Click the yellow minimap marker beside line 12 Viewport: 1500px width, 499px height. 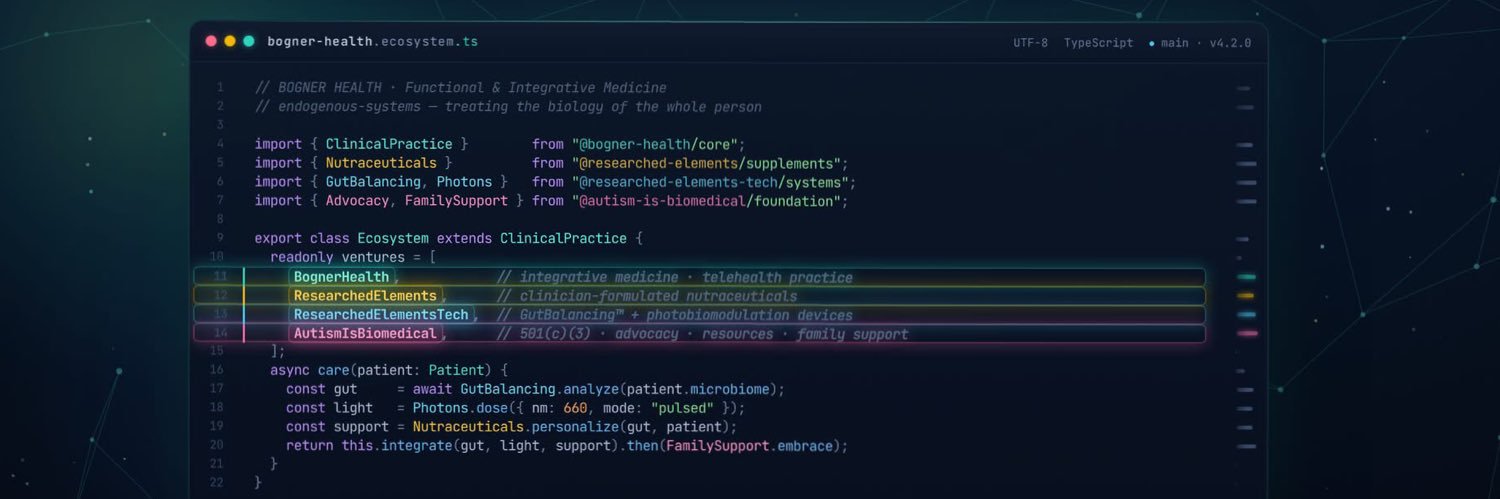tap(1246, 296)
